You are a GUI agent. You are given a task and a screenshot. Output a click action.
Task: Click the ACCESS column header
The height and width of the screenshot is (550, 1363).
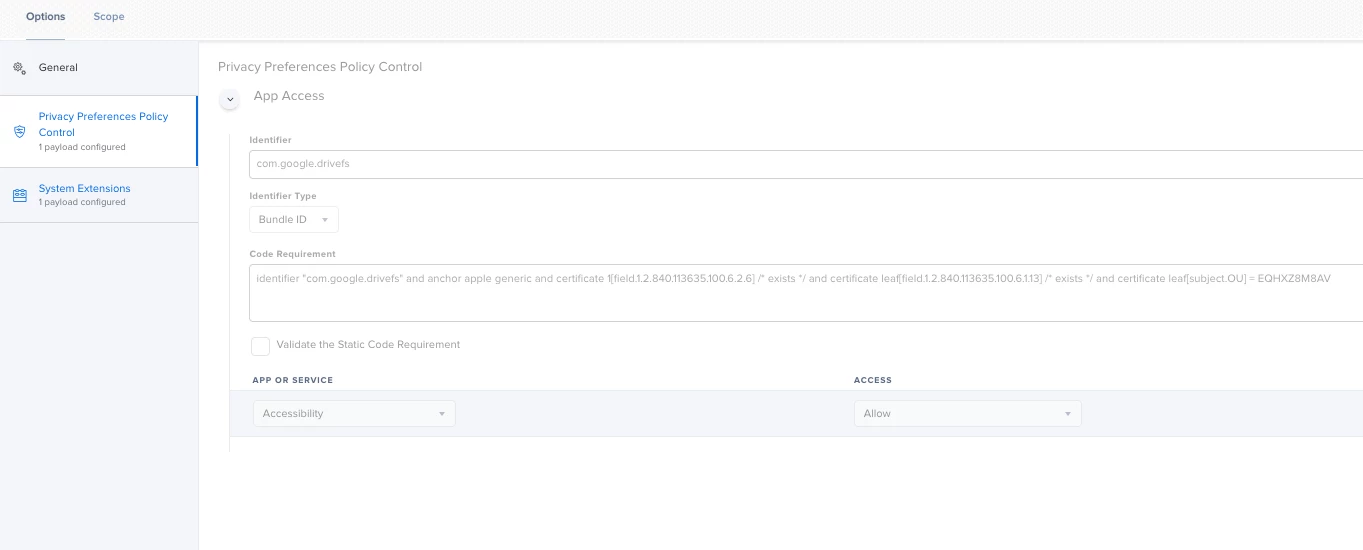(x=873, y=381)
